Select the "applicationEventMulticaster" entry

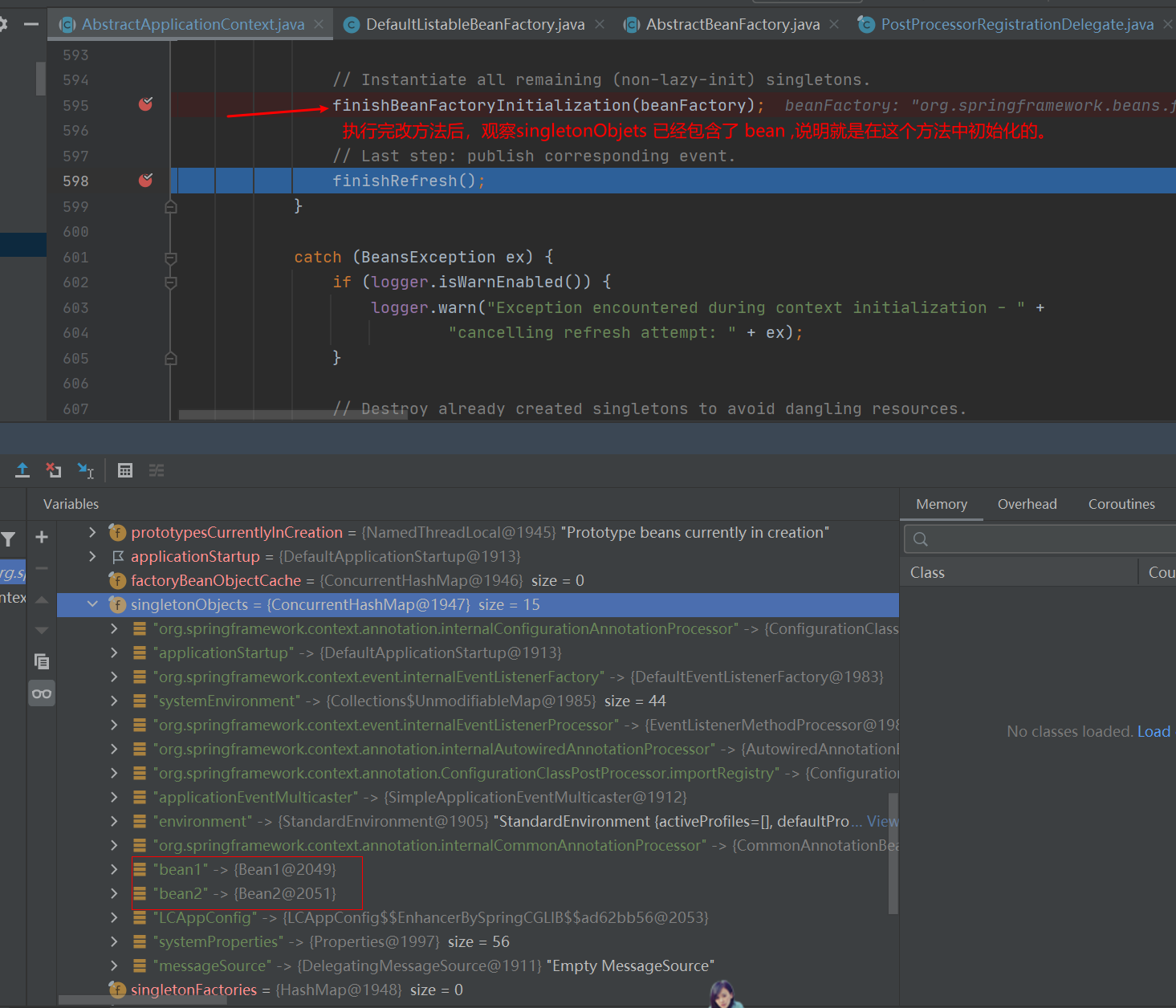478,797
